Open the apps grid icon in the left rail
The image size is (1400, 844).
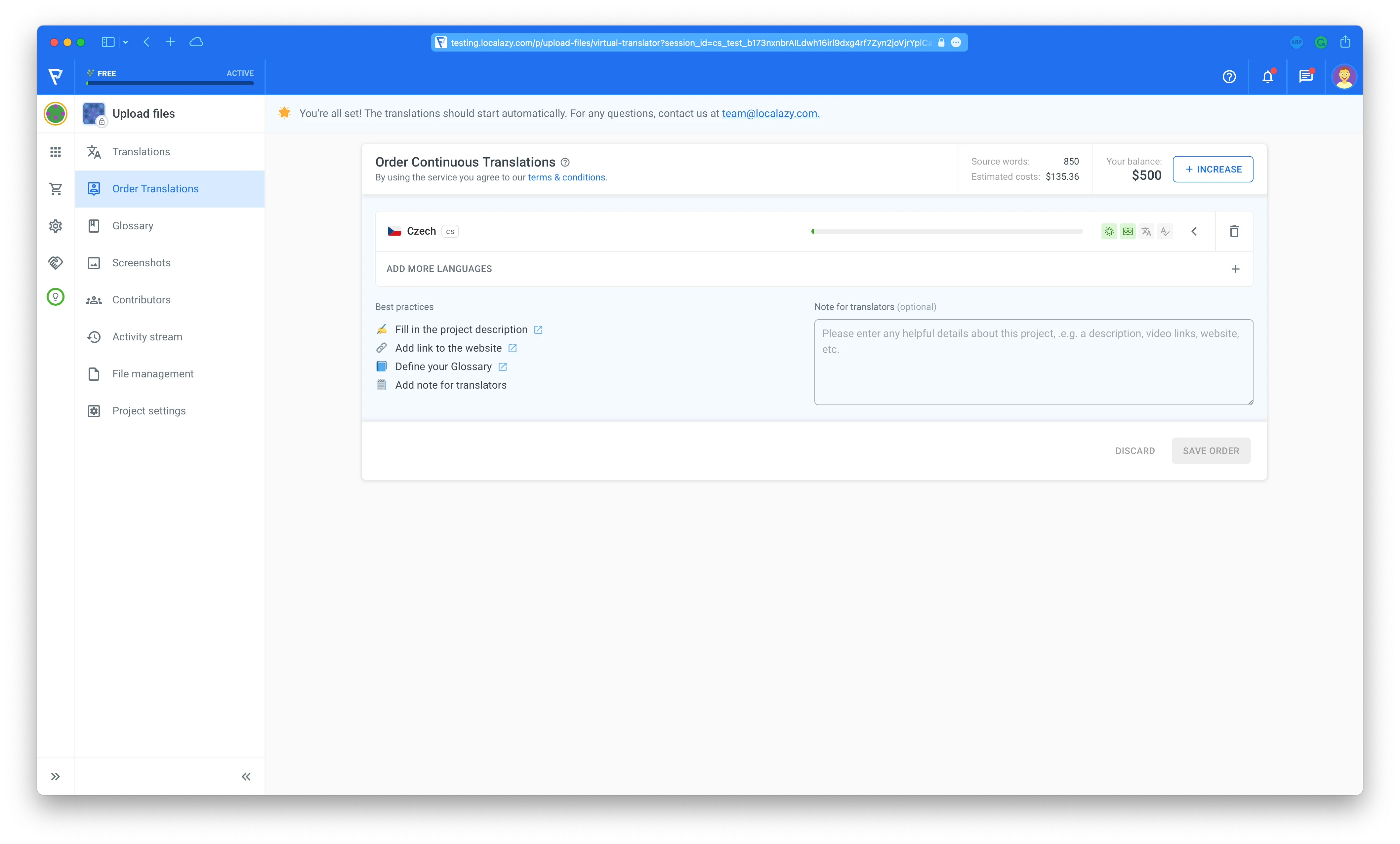point(55,152)
